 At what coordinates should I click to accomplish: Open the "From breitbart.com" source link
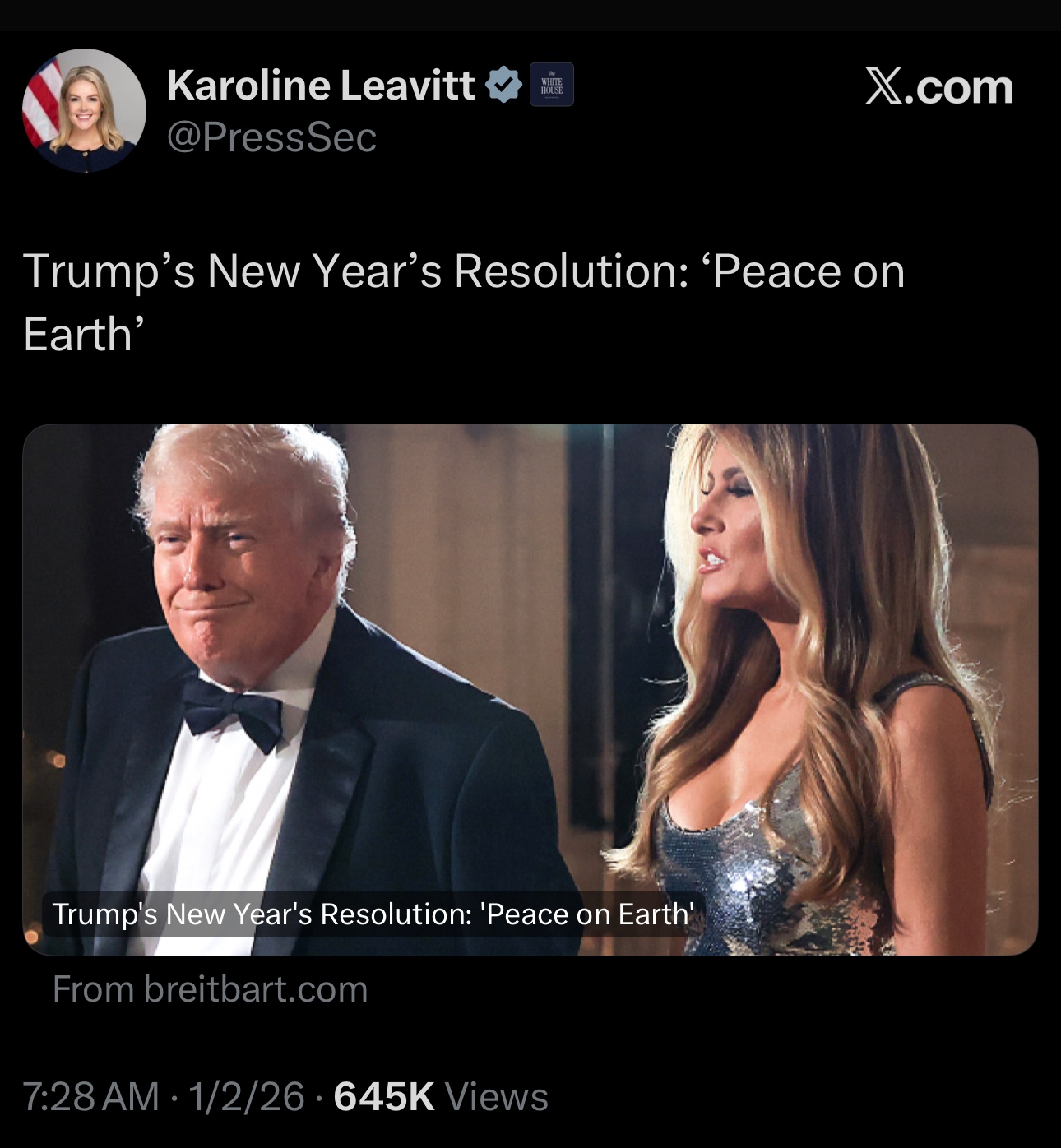[210, 989]
